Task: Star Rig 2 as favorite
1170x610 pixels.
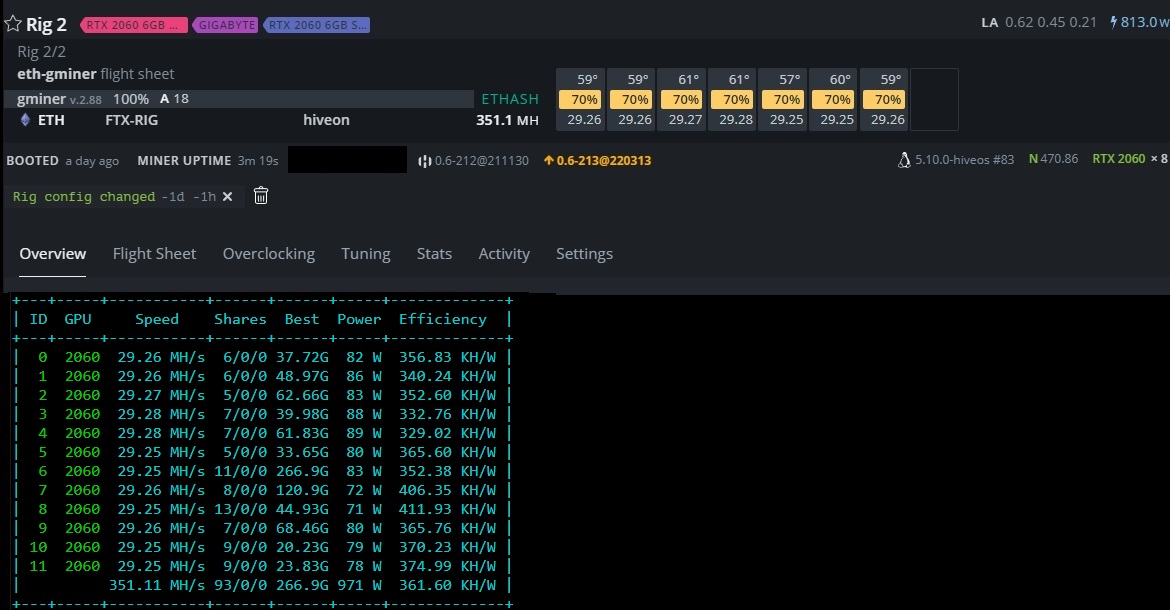Action: point(13,23)
